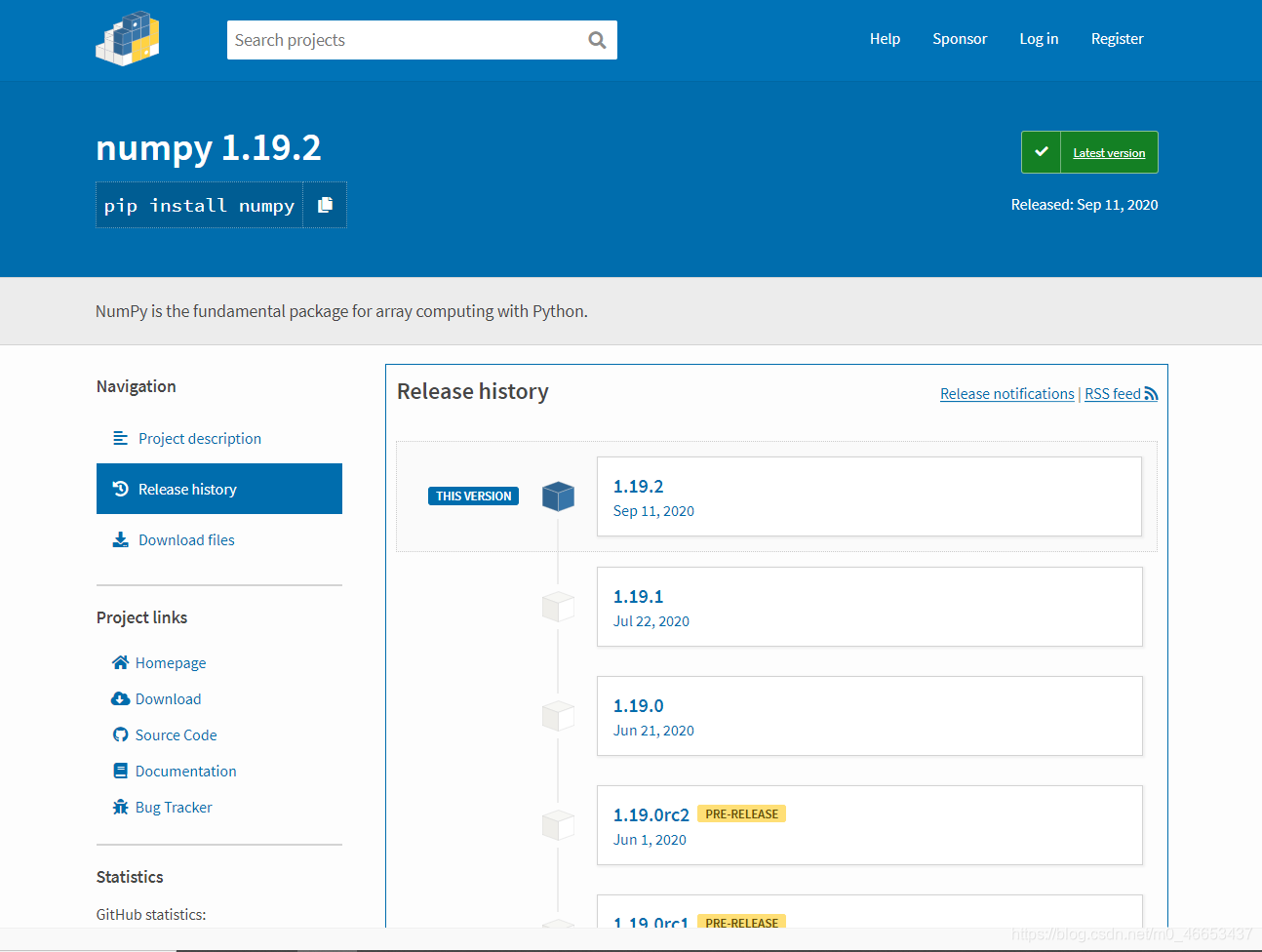
Task: Open the Source Code project link
Action: [x=176, y=734]
